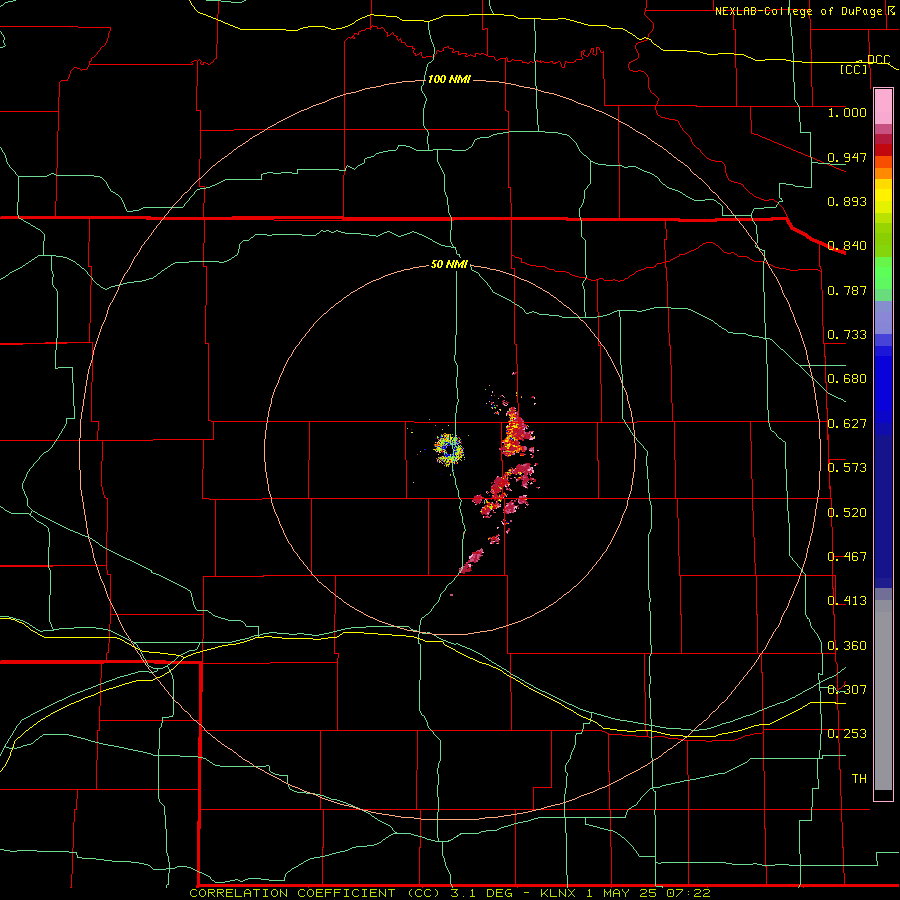This screenshot has height=900, width=900.
Task: Pick the orange color segment of the legend
Action: [883, 173]
